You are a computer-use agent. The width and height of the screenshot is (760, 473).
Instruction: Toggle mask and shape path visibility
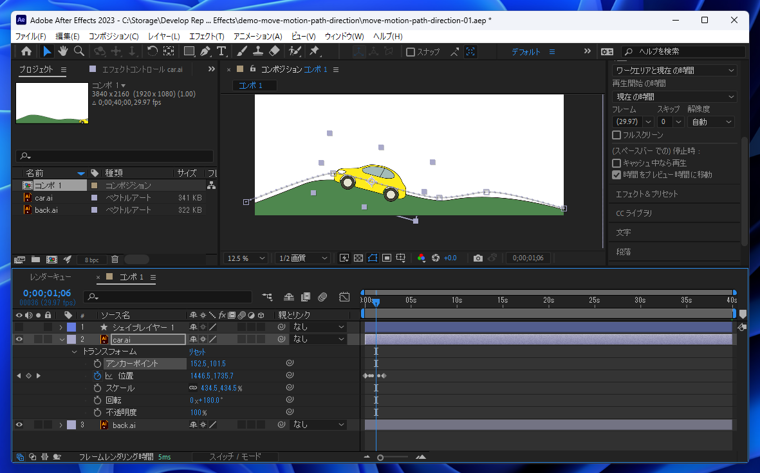click(x=372, y=258)
